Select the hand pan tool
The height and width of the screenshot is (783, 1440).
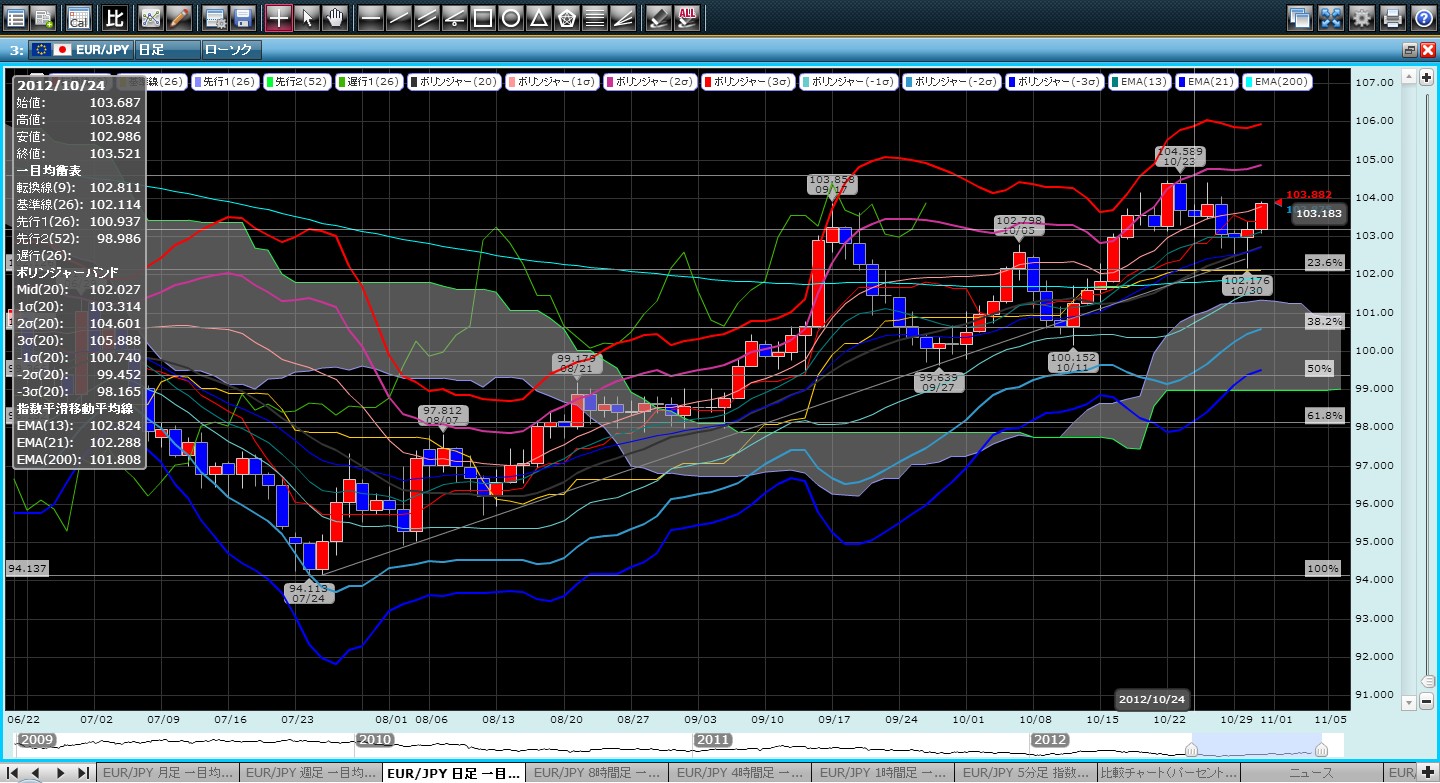point(334,17)
